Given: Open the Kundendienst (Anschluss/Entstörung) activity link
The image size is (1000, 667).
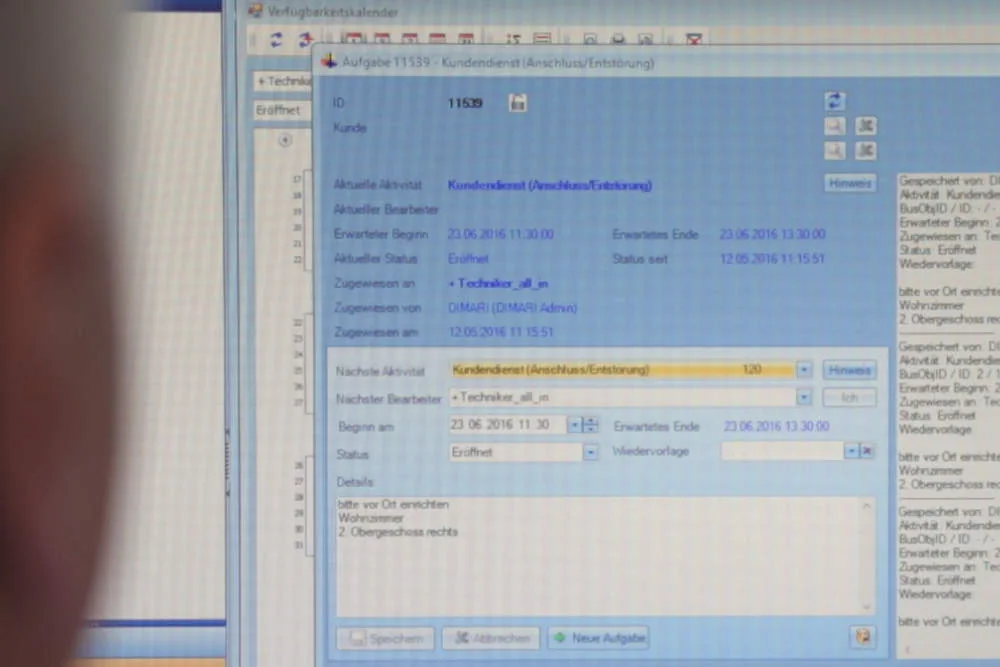Looking at the screenshot, I should [x=550, y=186].
